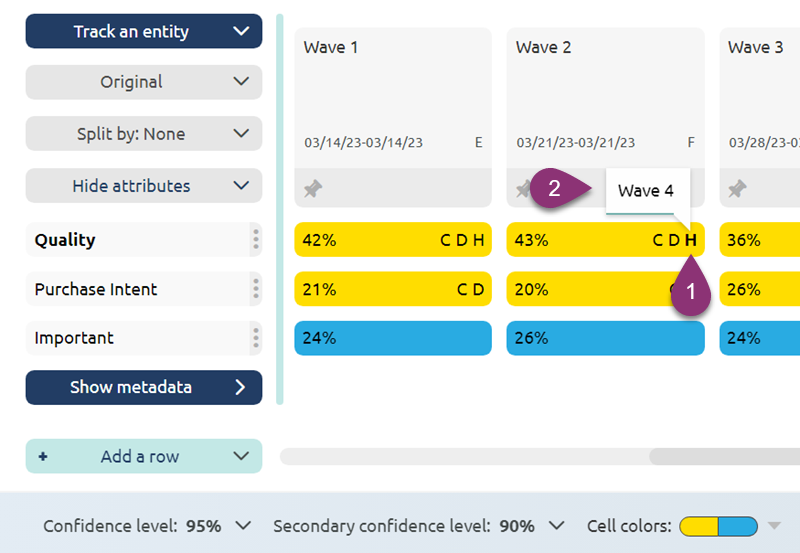
Task: Open Purchase Intent row options dots
Action: tap(256, 289)
